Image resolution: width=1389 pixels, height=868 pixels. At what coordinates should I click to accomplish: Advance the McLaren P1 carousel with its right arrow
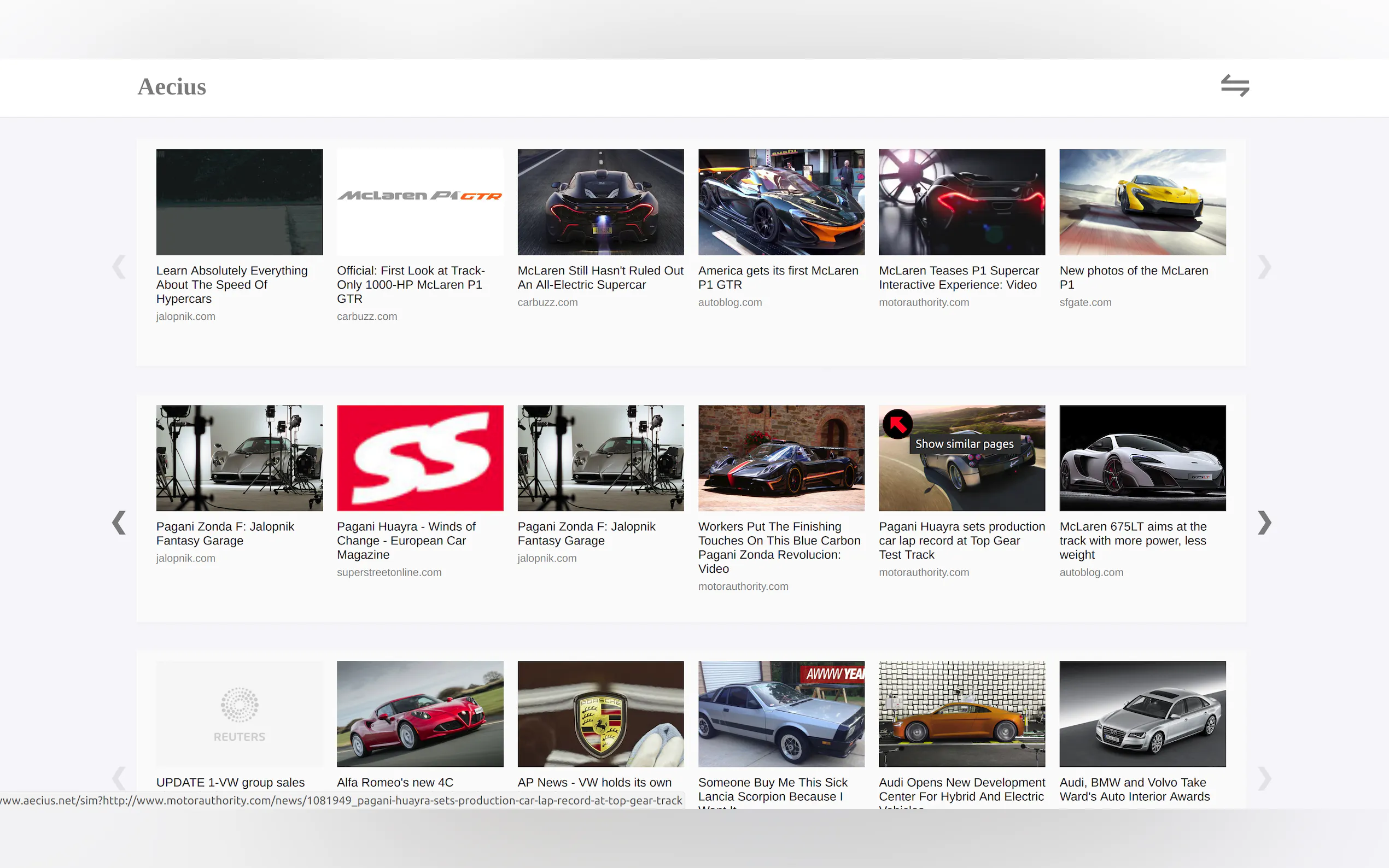click(1264, 267)
